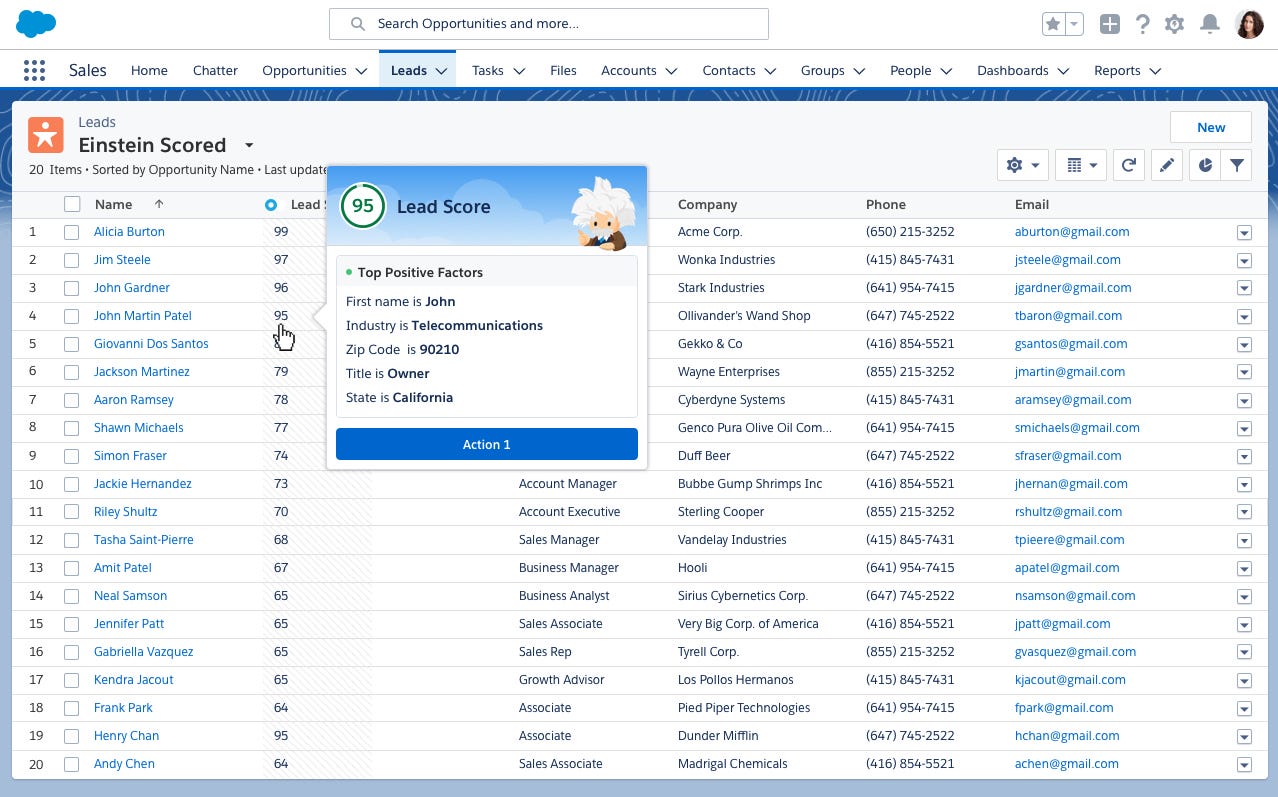1278x797 pixels.
Task: Open the Giovanni Dos Santos lead
Action: click(151, 344)
